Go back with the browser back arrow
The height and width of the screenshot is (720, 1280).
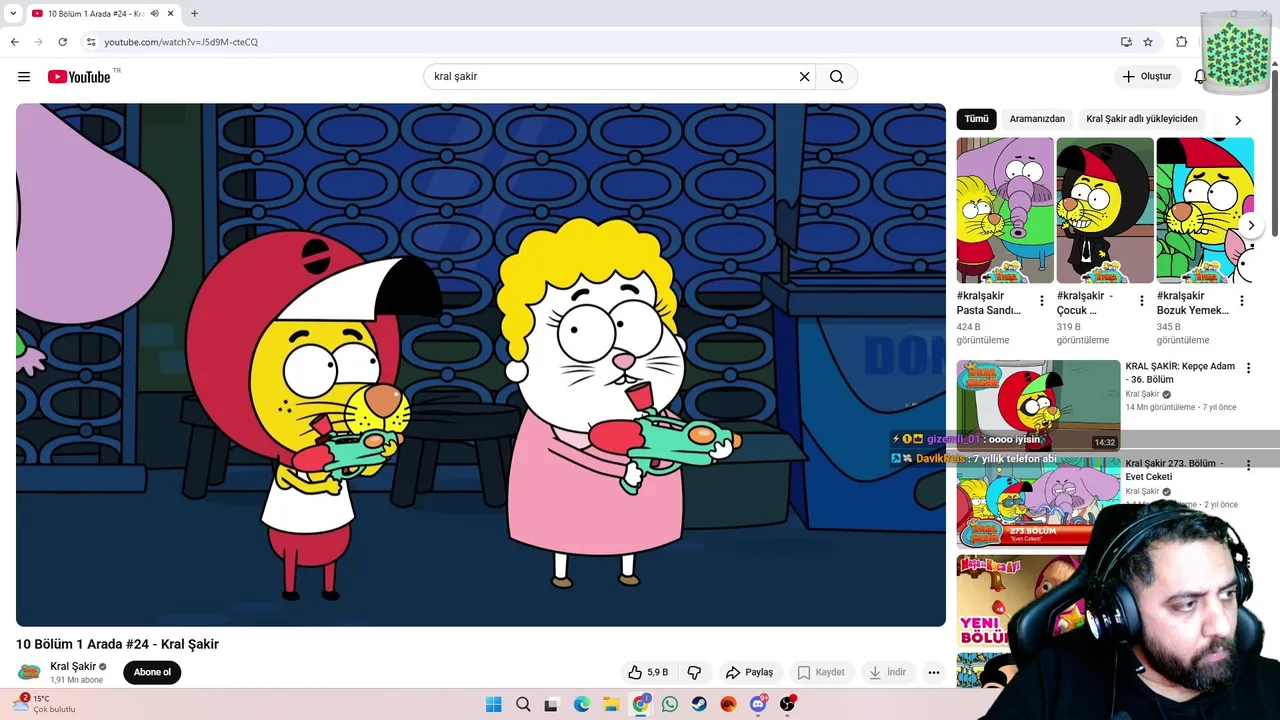point(15,42)
